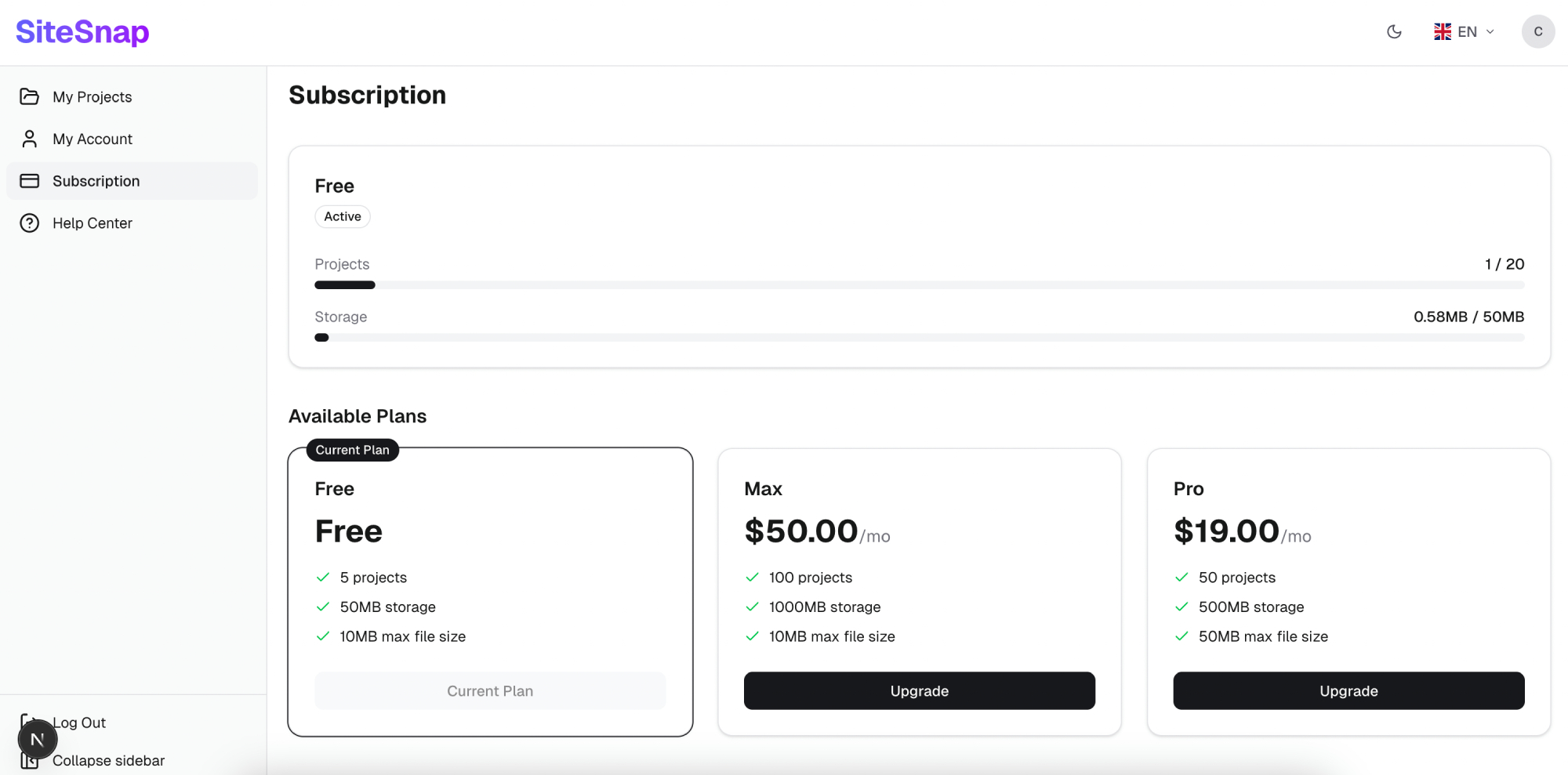
Task: Click the Help Center question icon
Action: coord(30,223)
